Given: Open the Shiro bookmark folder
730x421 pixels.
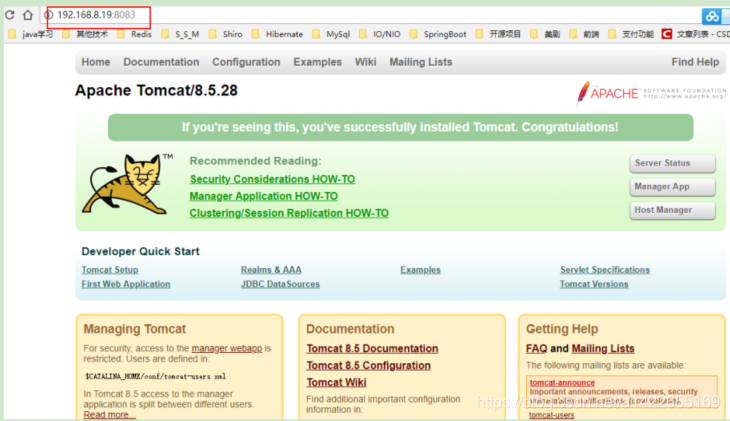Looking at the screenshot, I should tap(225, 34).
